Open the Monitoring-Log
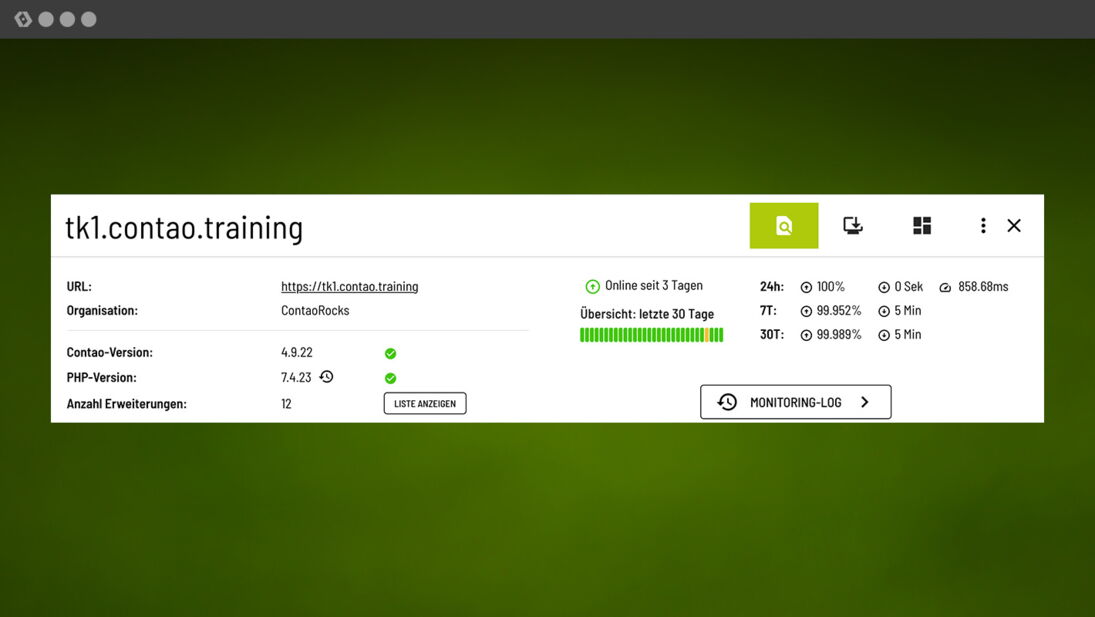 (x=796, y=401)
